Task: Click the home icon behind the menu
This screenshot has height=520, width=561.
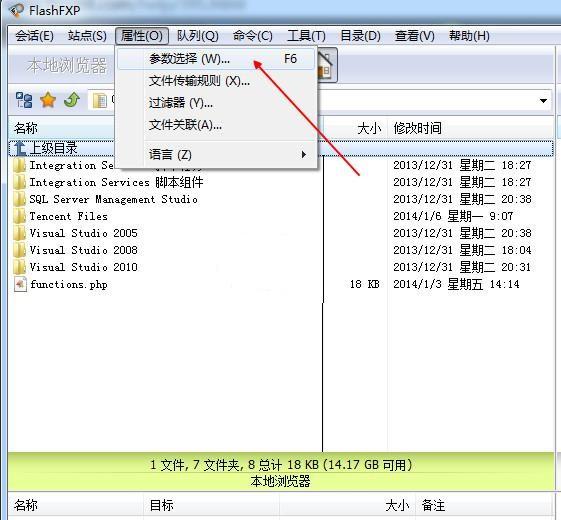Action: coord(326,65)
